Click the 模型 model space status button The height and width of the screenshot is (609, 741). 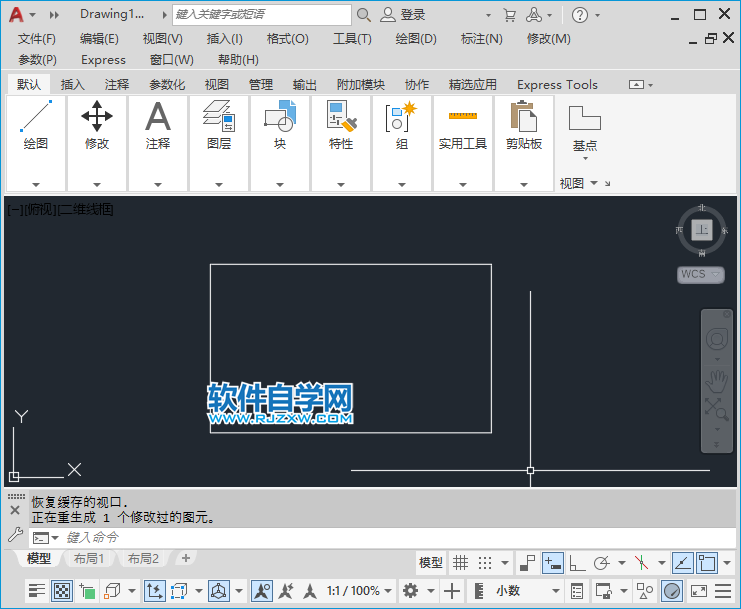[x=431, y=563]
